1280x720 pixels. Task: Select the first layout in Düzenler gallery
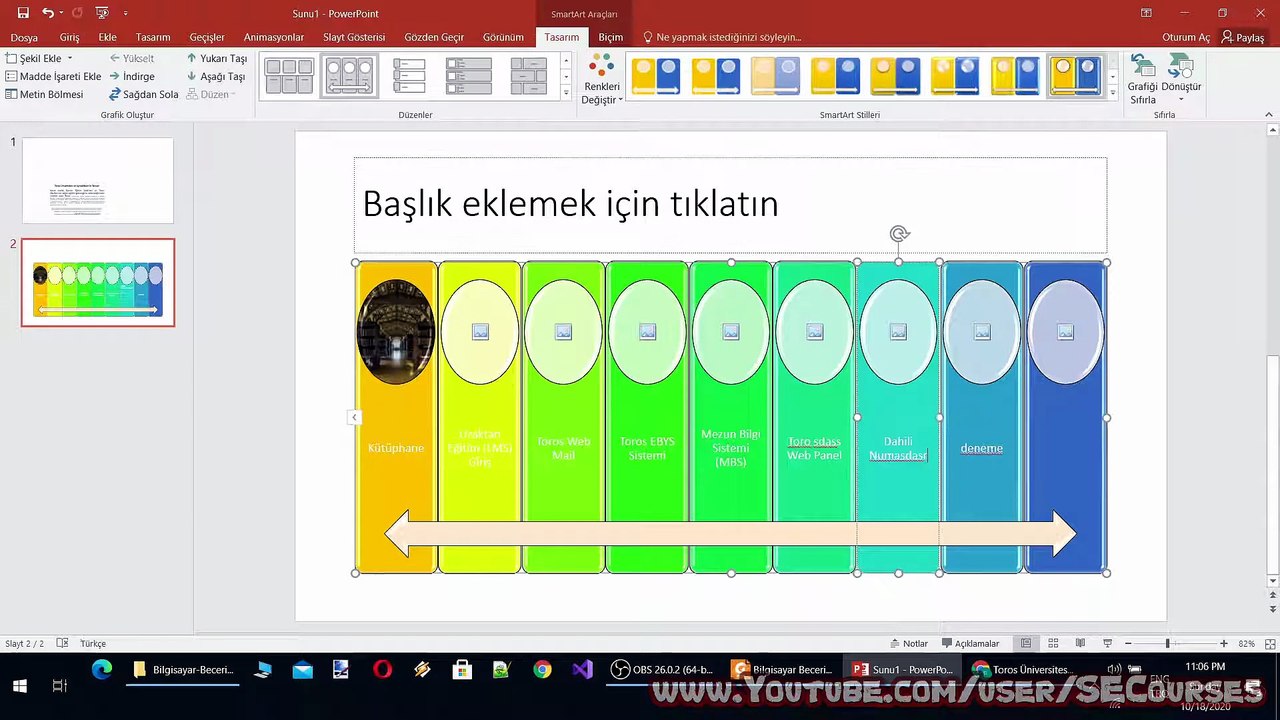click(289, 76)
